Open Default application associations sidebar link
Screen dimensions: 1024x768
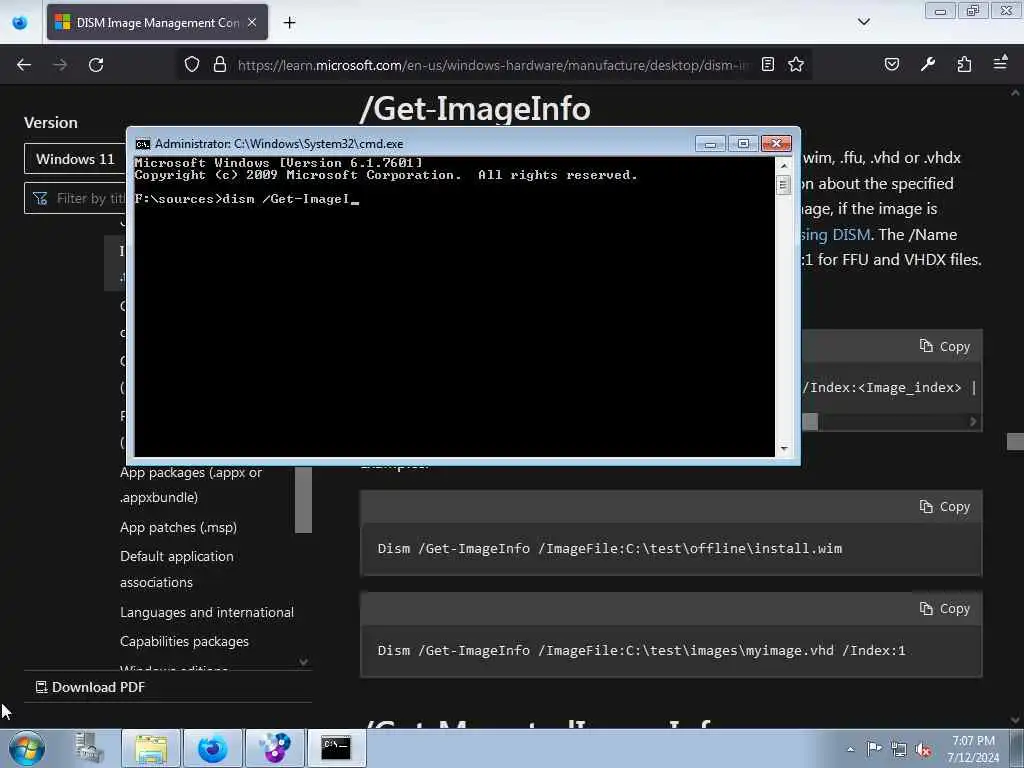pyautogui.click(x=176, y=569)
